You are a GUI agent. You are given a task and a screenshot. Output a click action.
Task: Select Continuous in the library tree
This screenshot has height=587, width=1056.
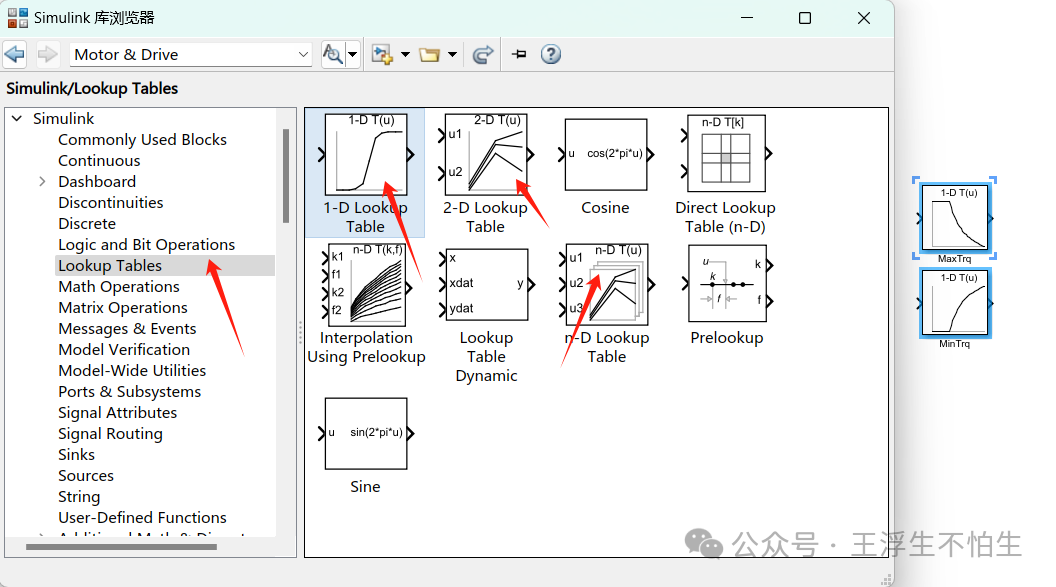click(x=99, y=160)
